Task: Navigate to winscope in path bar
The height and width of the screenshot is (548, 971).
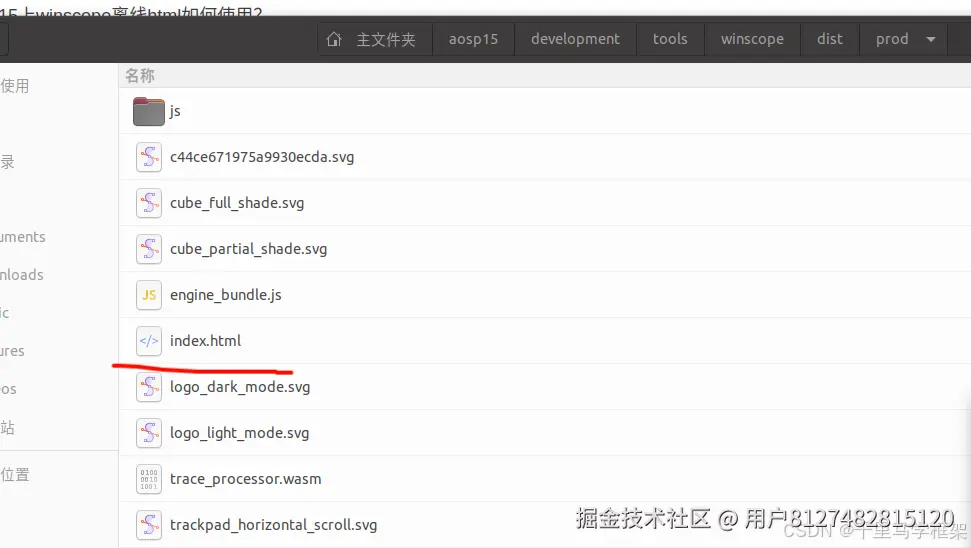Action: coord(752,39)
